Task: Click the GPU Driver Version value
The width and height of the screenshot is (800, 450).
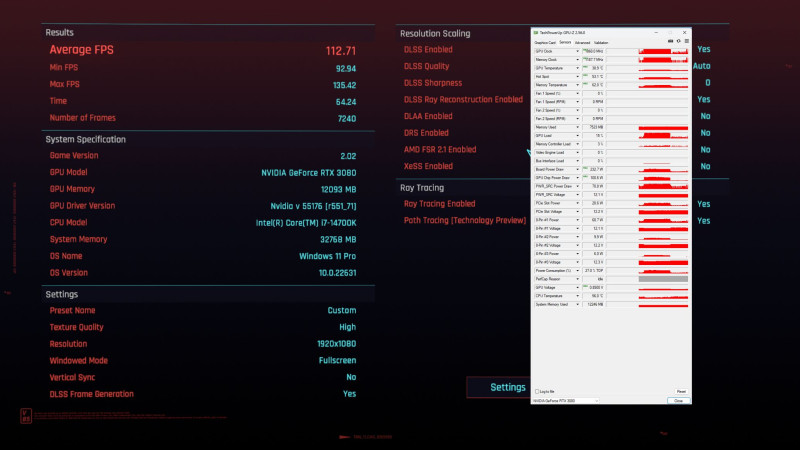Action: coord(313,206)
